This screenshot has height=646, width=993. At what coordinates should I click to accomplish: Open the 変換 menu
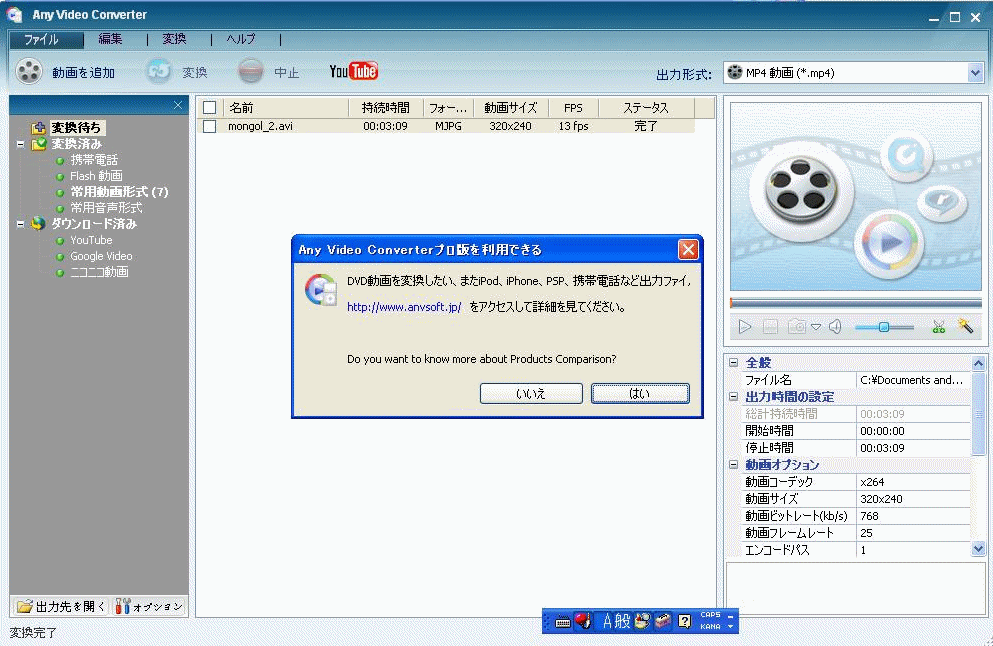point(174,39)
